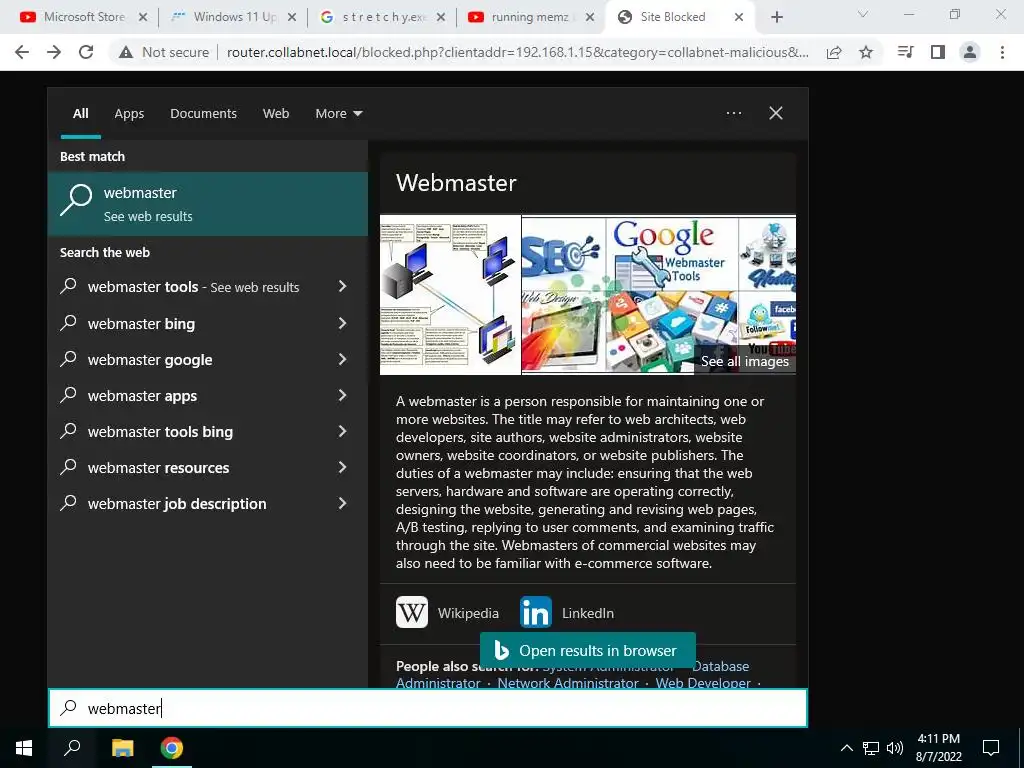The image size is (1024, 768).
Task: Open the Wikipedia source link
Action: [x=447, y=613]
